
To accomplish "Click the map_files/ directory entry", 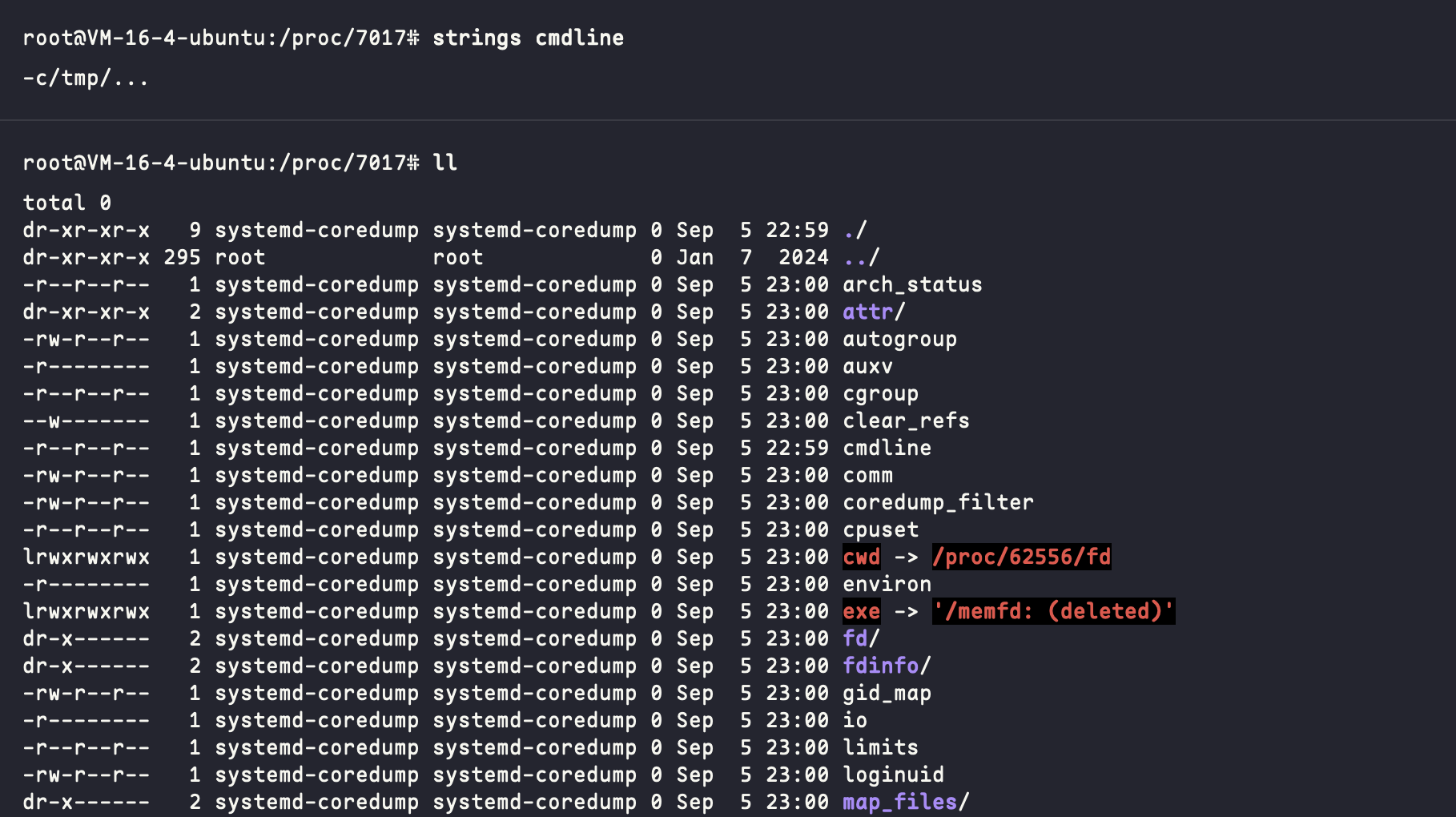I will click(906, 802).
